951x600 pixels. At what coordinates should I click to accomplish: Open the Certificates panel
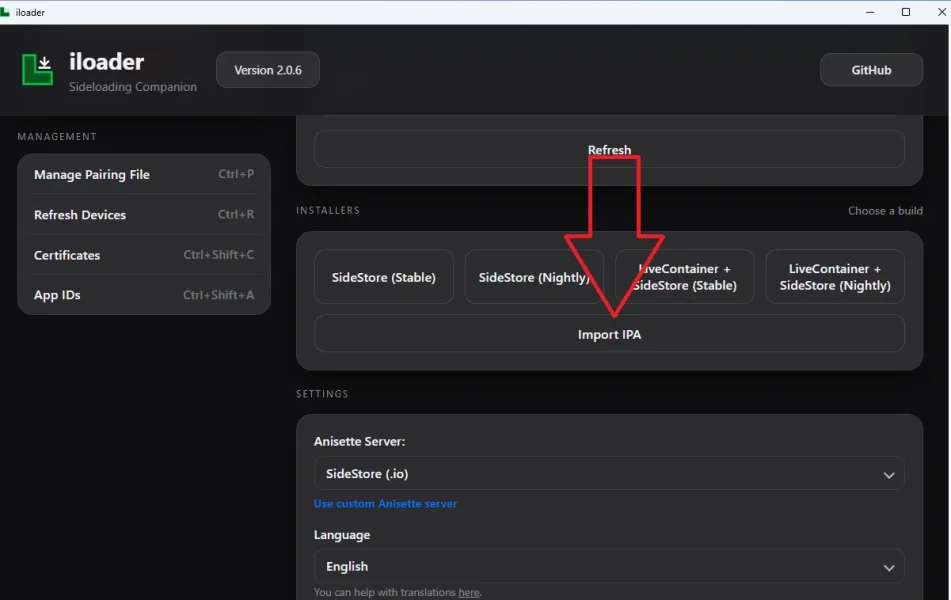click(x=66, y=254)
